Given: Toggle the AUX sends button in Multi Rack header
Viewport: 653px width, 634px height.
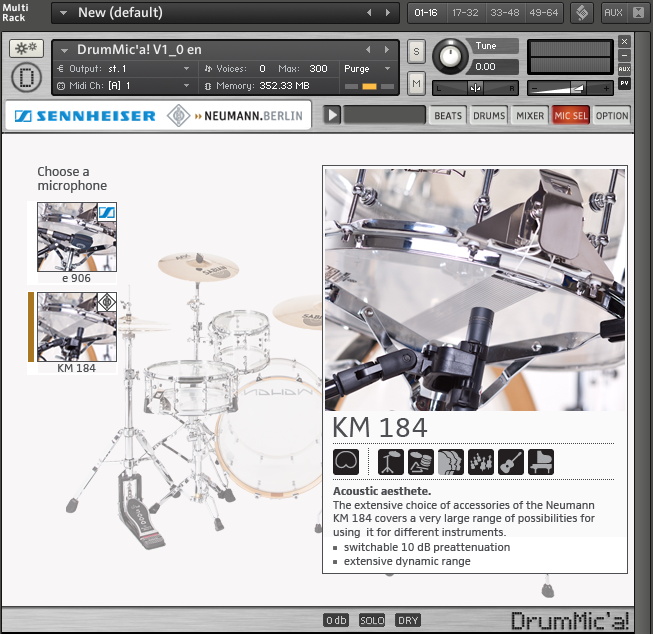Looking at the screenshot, I should 613,12.
